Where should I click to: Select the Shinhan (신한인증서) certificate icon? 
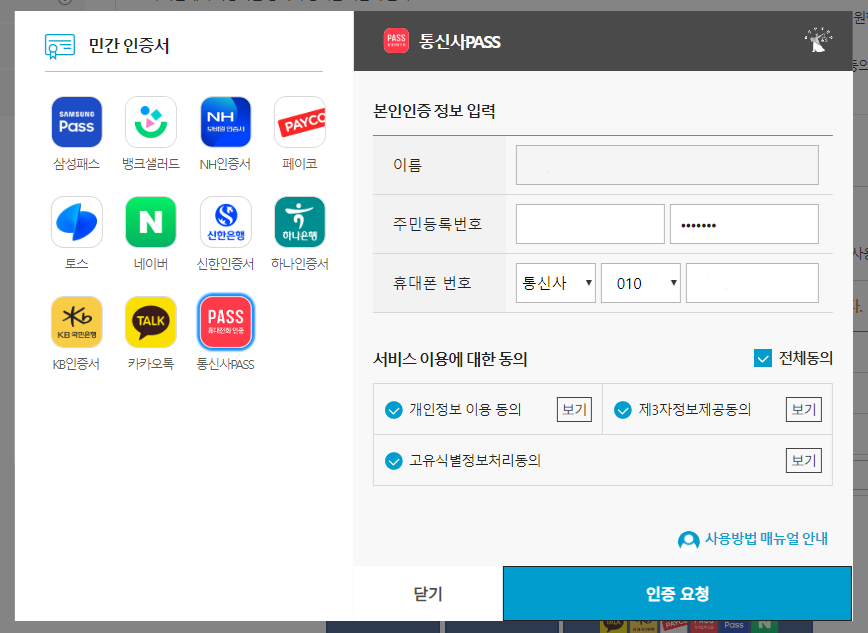tap(225, 222)
